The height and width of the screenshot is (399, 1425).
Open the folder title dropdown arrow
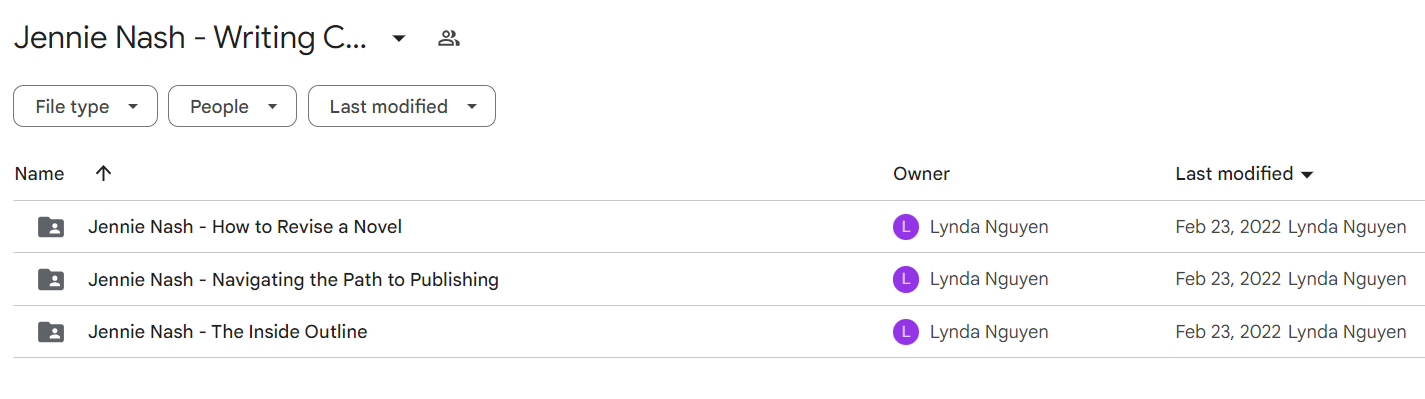click(x=399, y=39)
